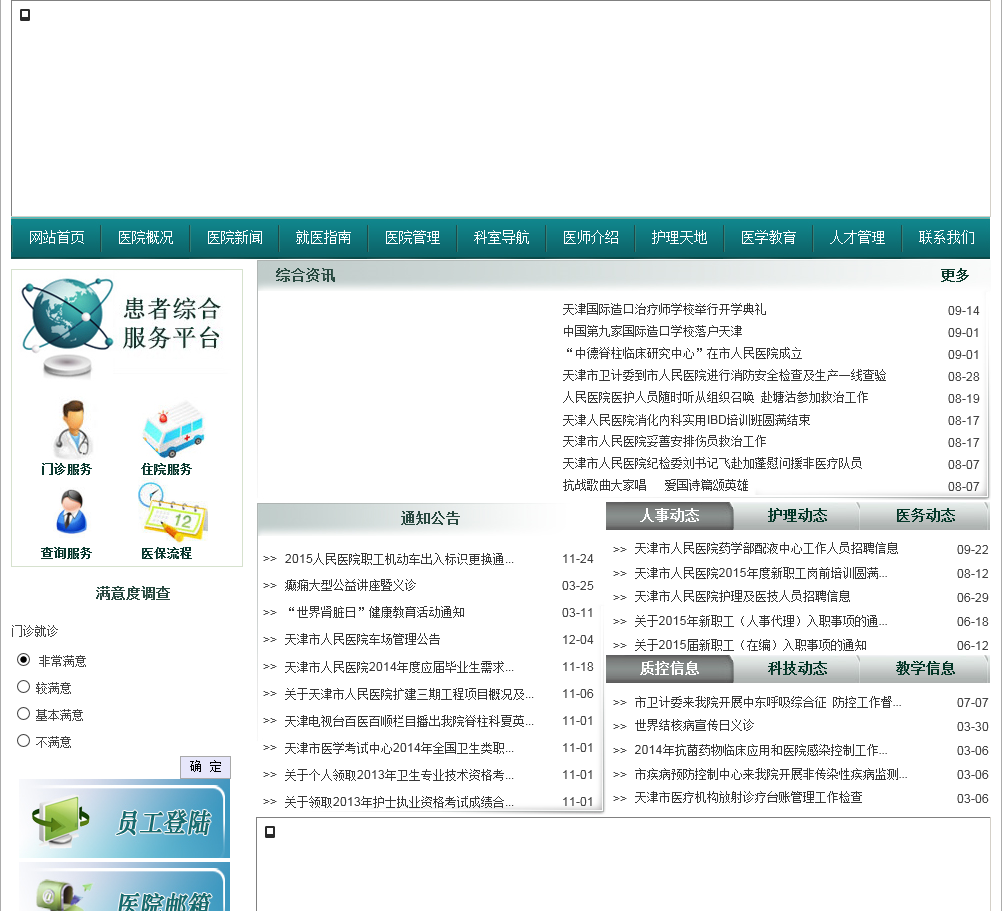The width and height of the screenshot is (1002, 911).
Task: Open 2014年抗菌药物临床应用 article
Action: pos(760,750)
